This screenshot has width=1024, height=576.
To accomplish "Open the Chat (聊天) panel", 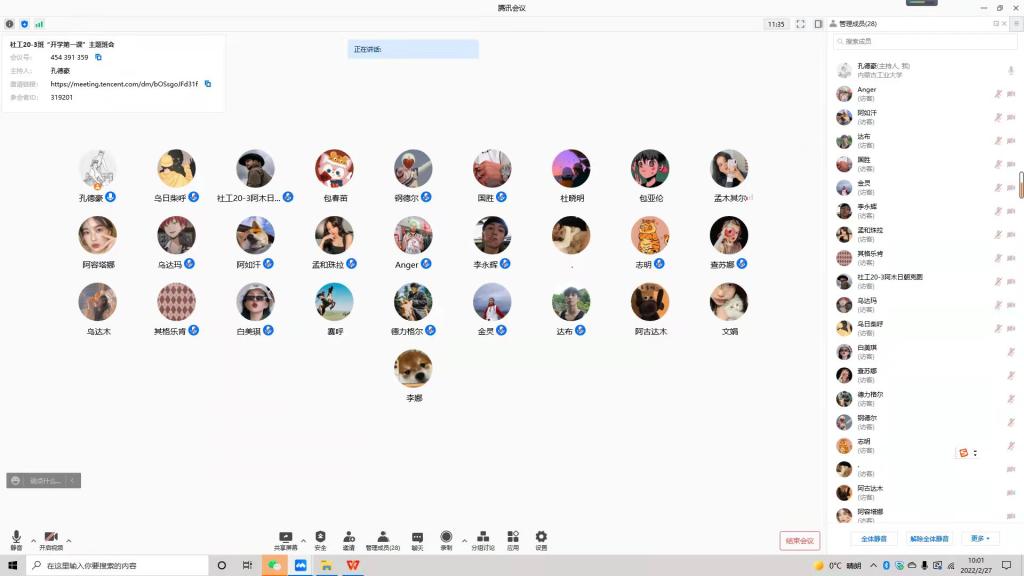I will 417,538.
